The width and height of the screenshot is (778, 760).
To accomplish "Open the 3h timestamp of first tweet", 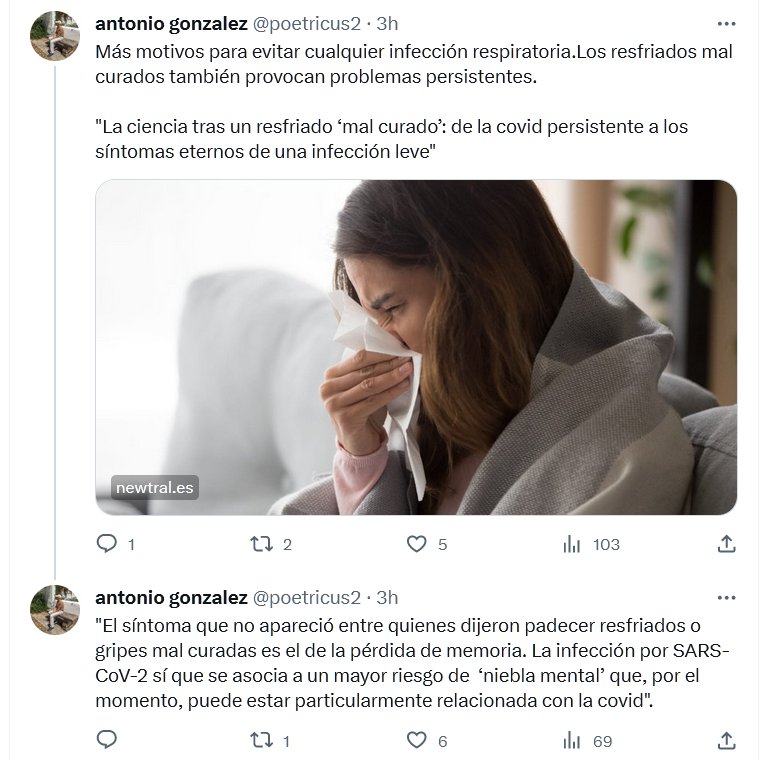I will (x=386, y=22).
